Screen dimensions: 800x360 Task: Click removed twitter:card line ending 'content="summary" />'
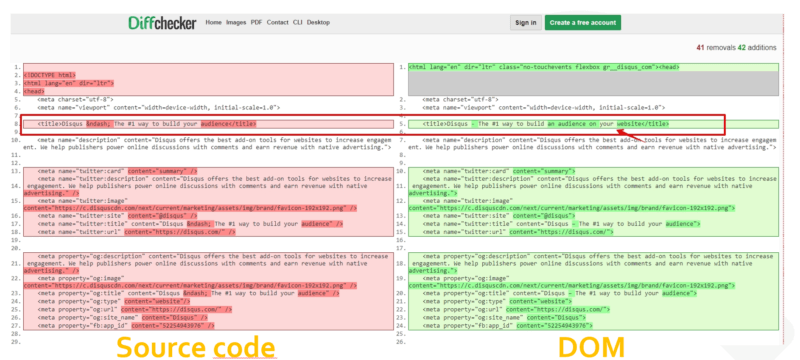117,171
